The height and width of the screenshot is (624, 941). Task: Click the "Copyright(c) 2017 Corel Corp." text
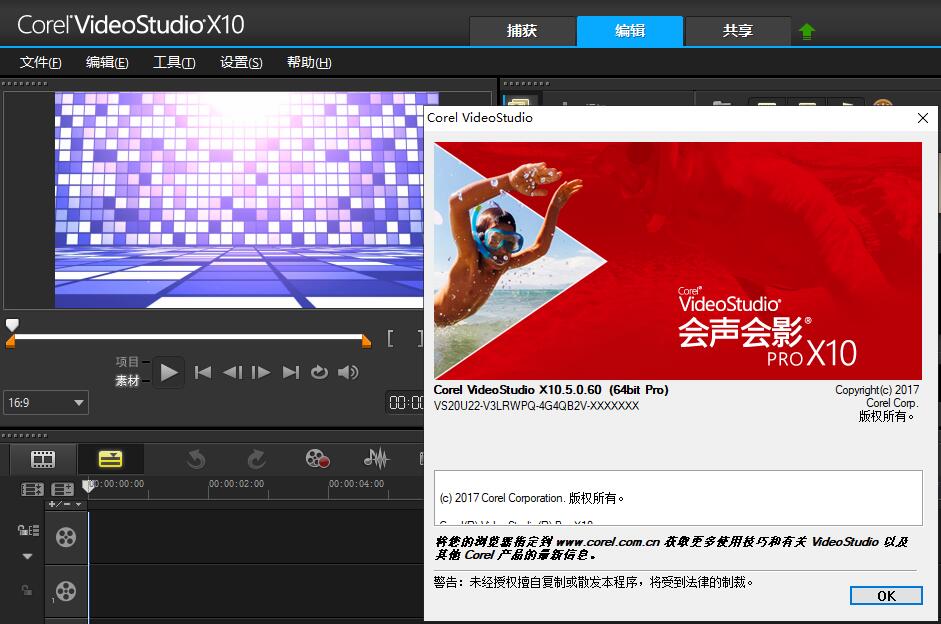pyautogui.click(x=877, y=397)
